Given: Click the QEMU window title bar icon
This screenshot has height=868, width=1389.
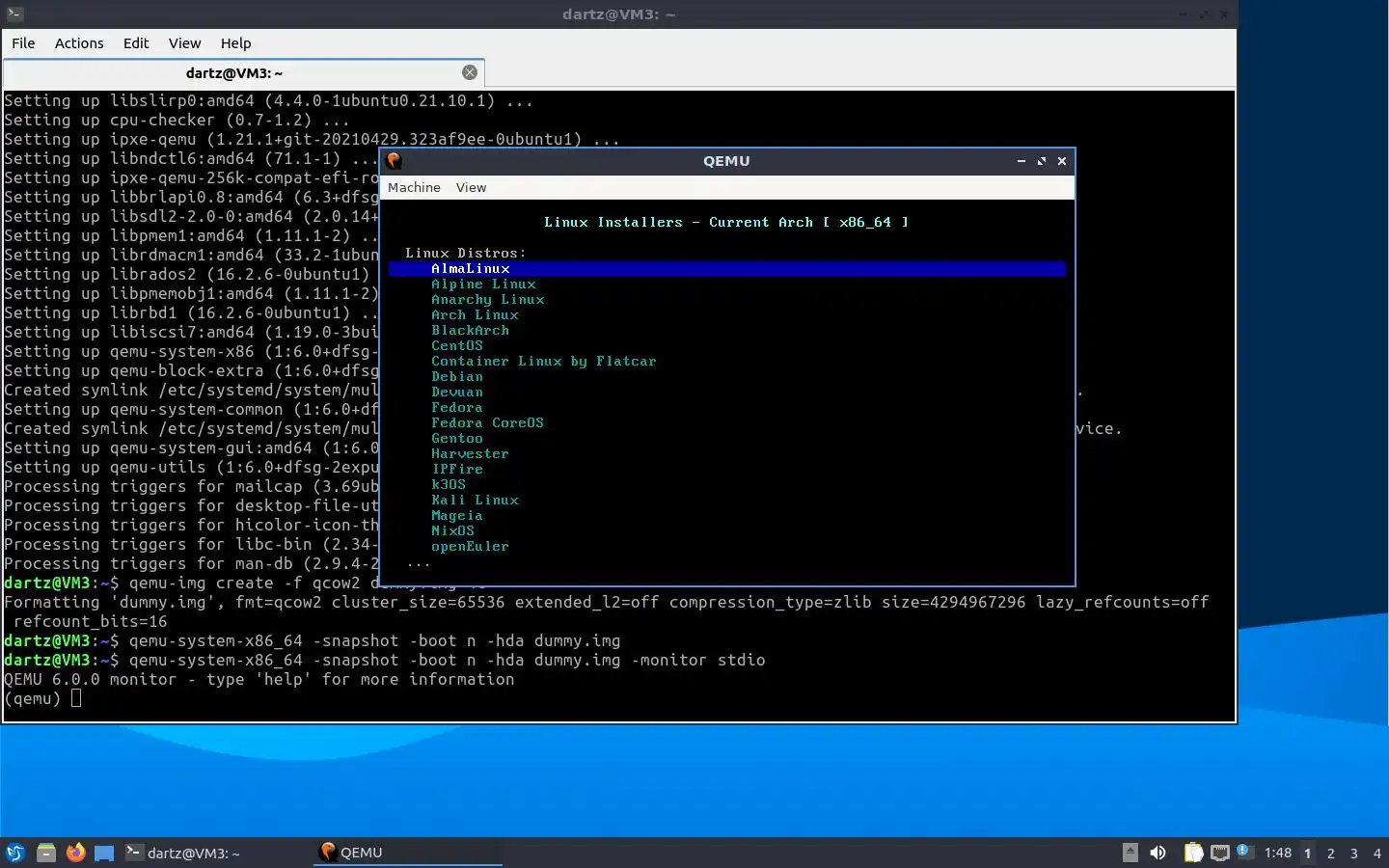Looking at the screenshot, I should (x=394, y=161).
